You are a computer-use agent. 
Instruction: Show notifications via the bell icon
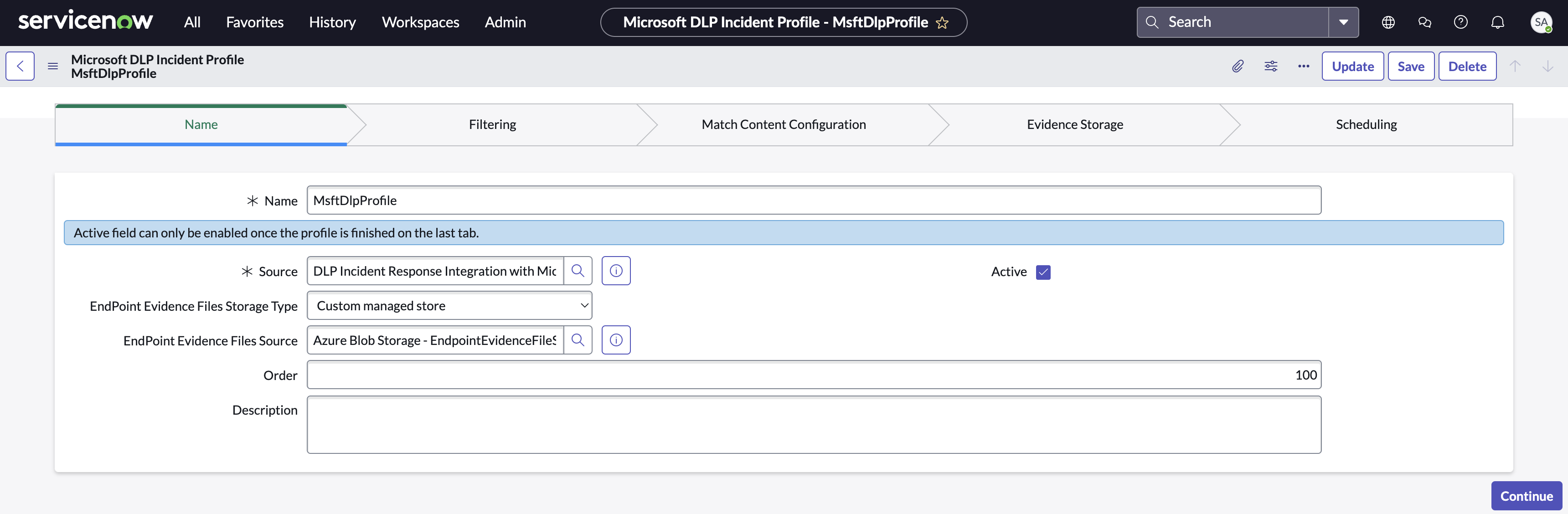[x=1497, y=22]
